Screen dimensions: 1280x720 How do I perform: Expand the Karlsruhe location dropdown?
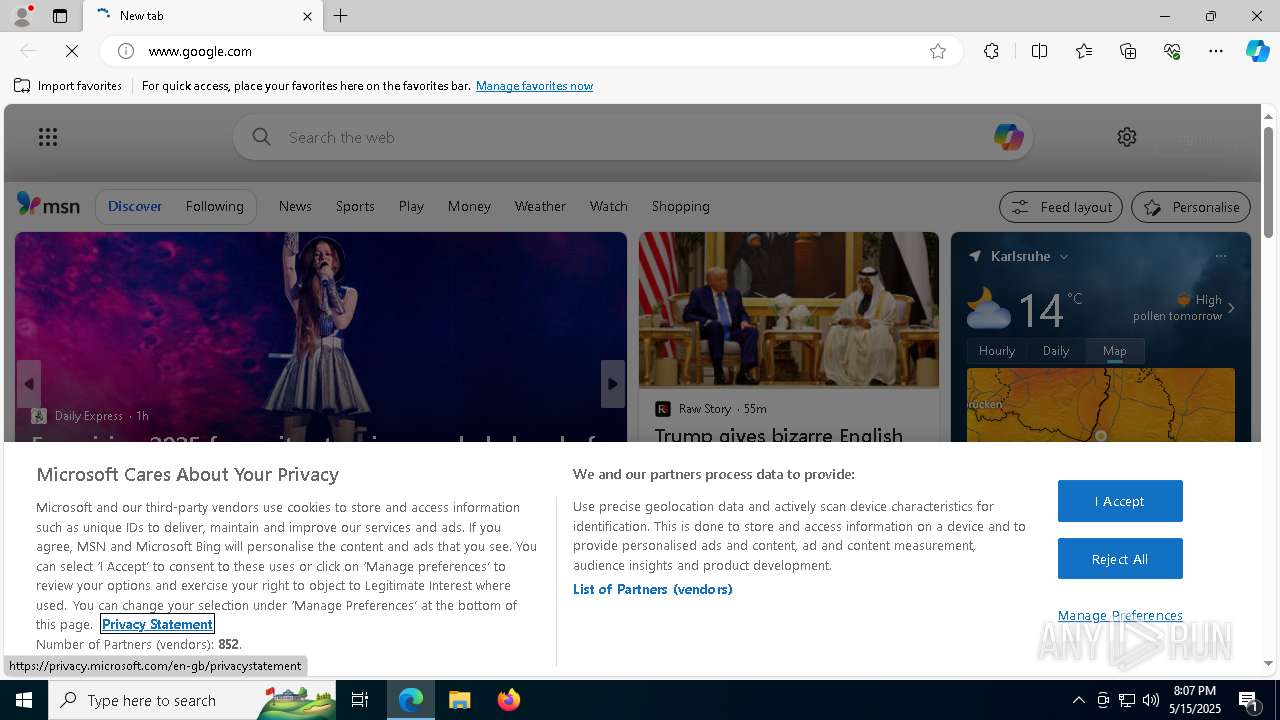coord(1064,257)
